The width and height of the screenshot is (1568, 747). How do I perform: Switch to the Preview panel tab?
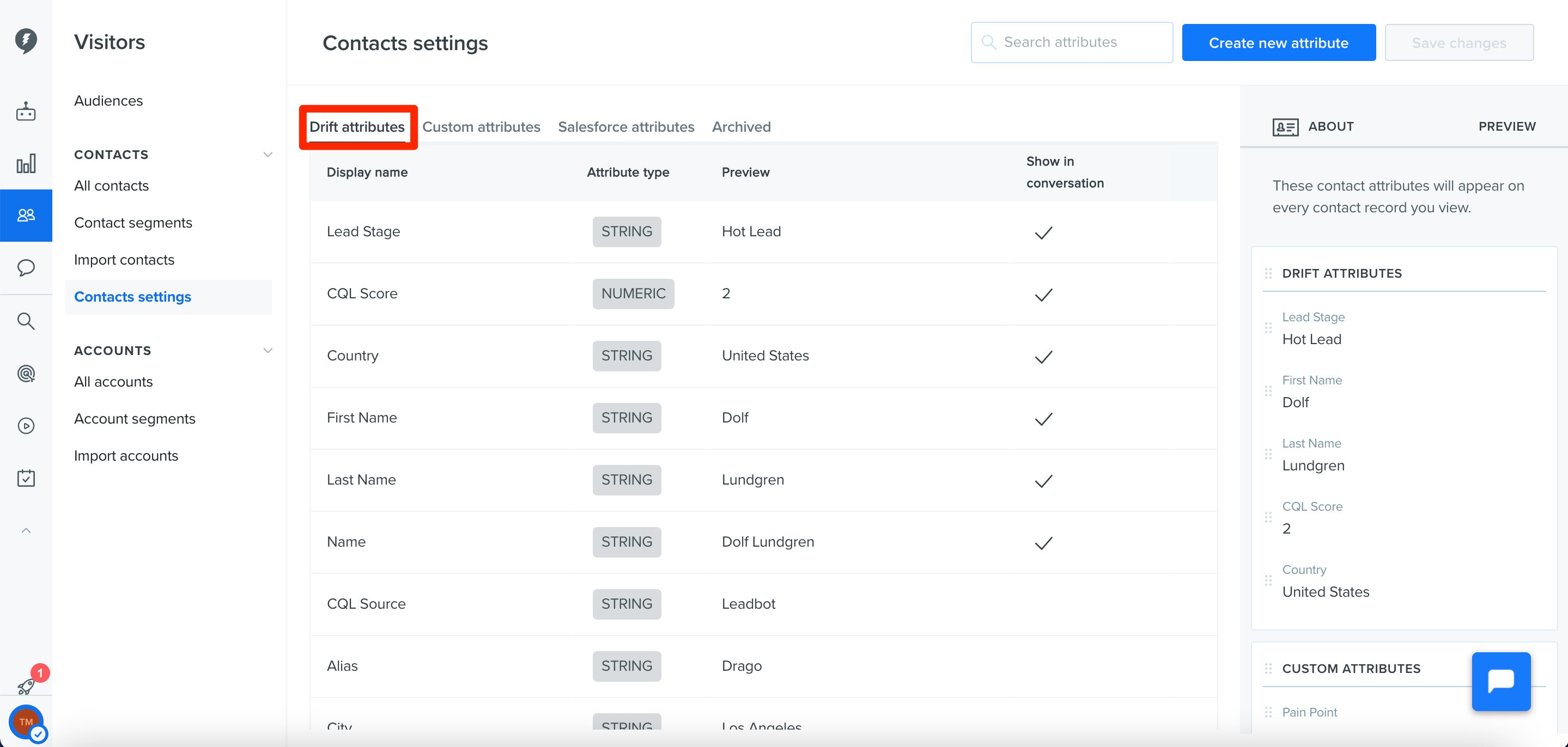1506,126
